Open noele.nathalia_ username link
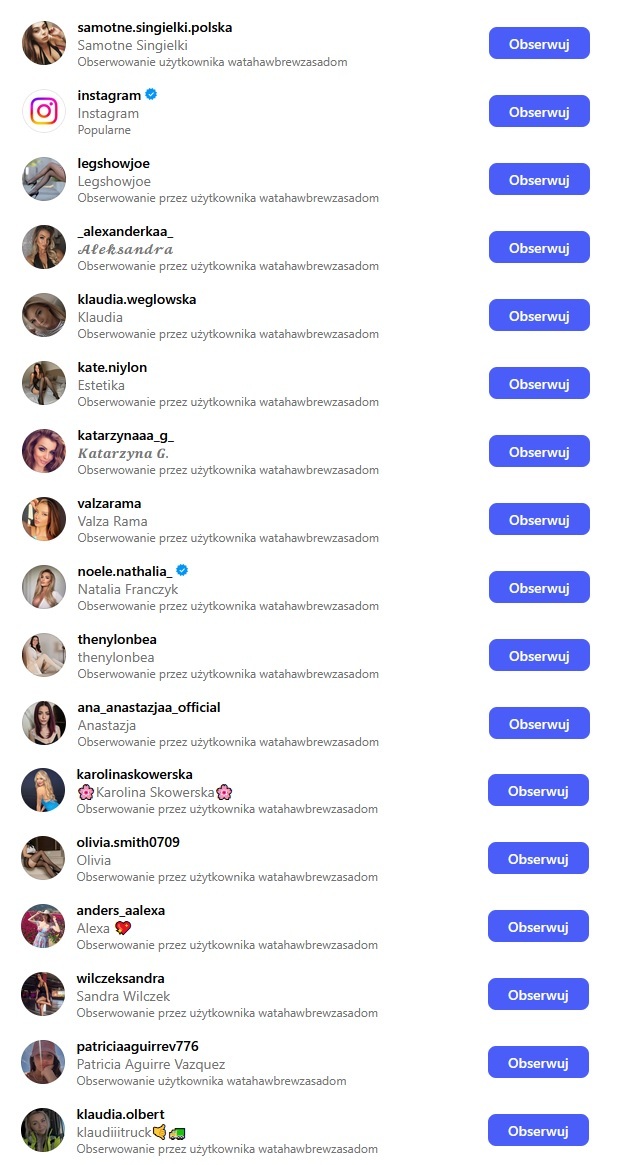 [x=125, y=571]
